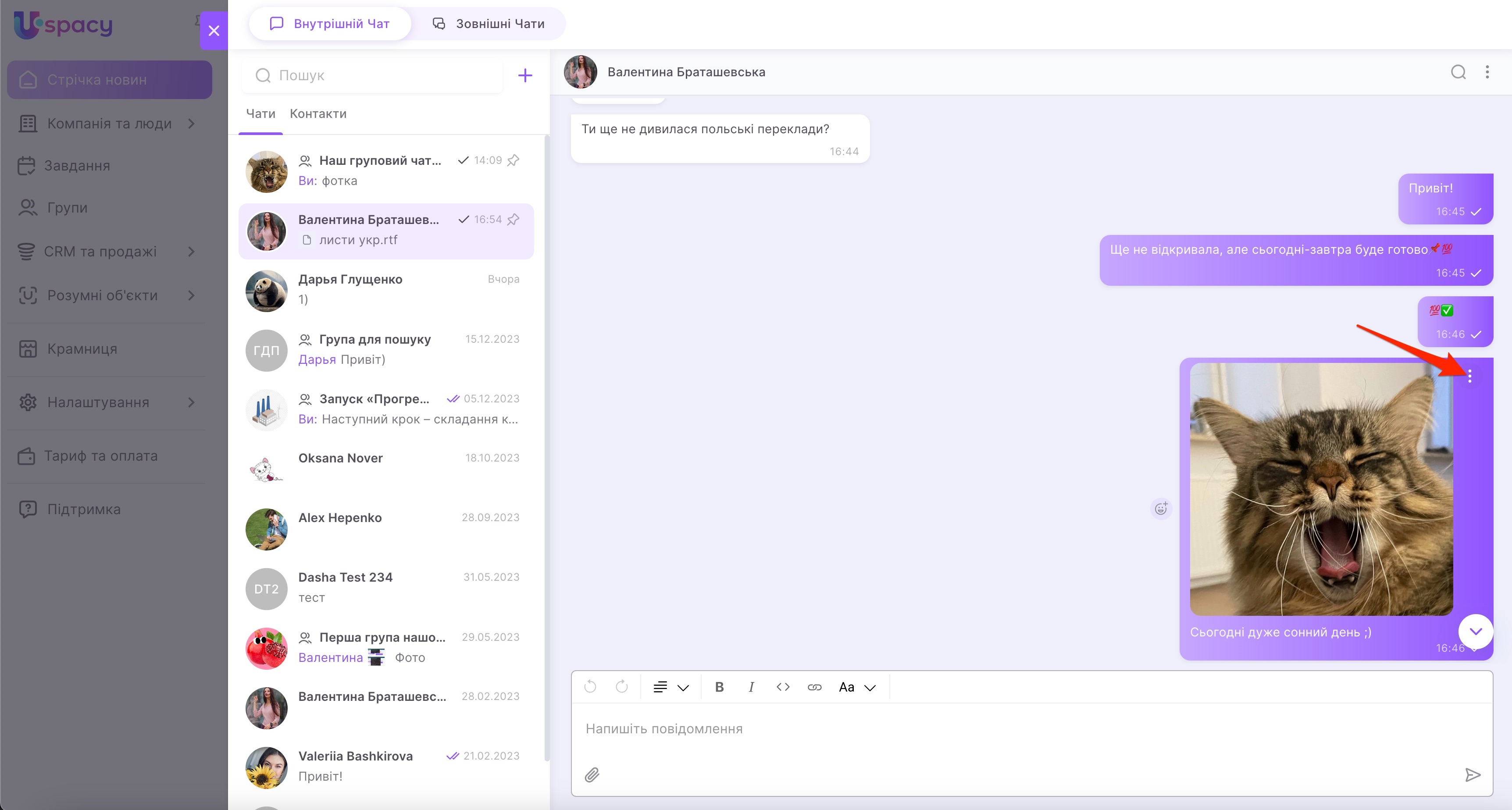Insert a link with the link icon
1512x810 pixels.
pyautogui.click(x=814, y=687)
